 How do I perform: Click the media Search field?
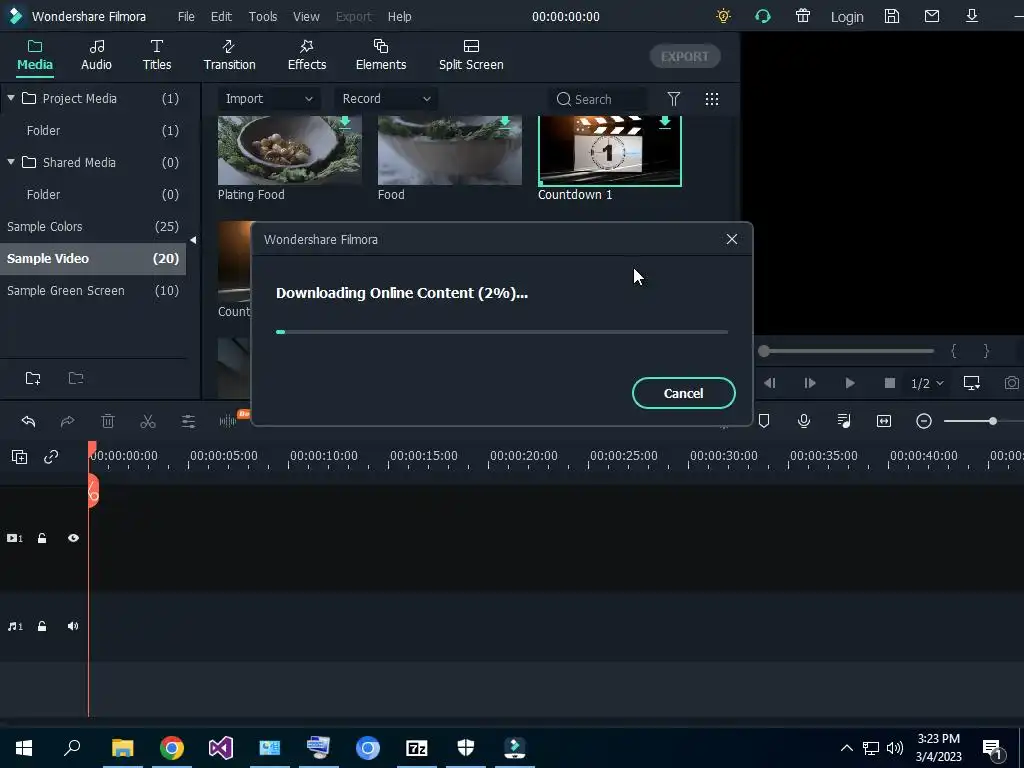pos(598,99)
